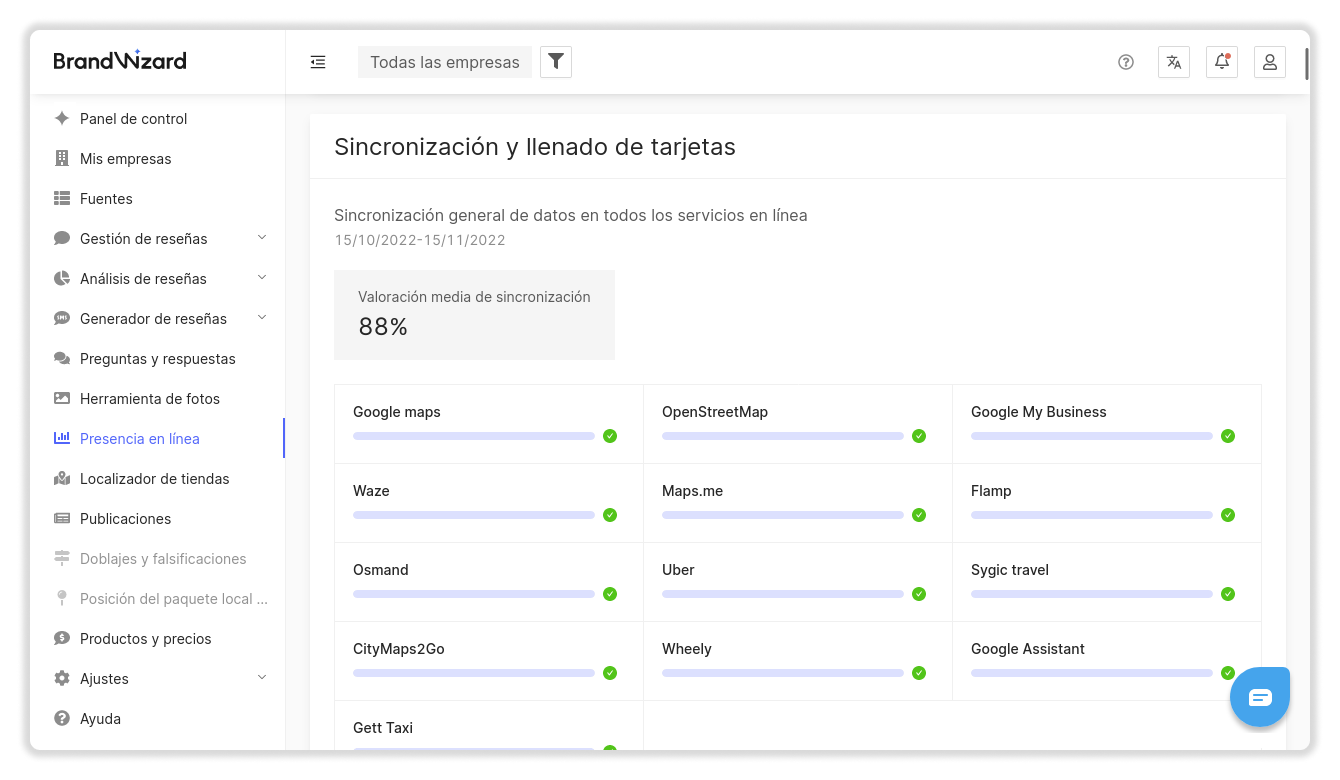Click the Flamp green status checkmark
1340x780 pixels.
[1228, 515]
